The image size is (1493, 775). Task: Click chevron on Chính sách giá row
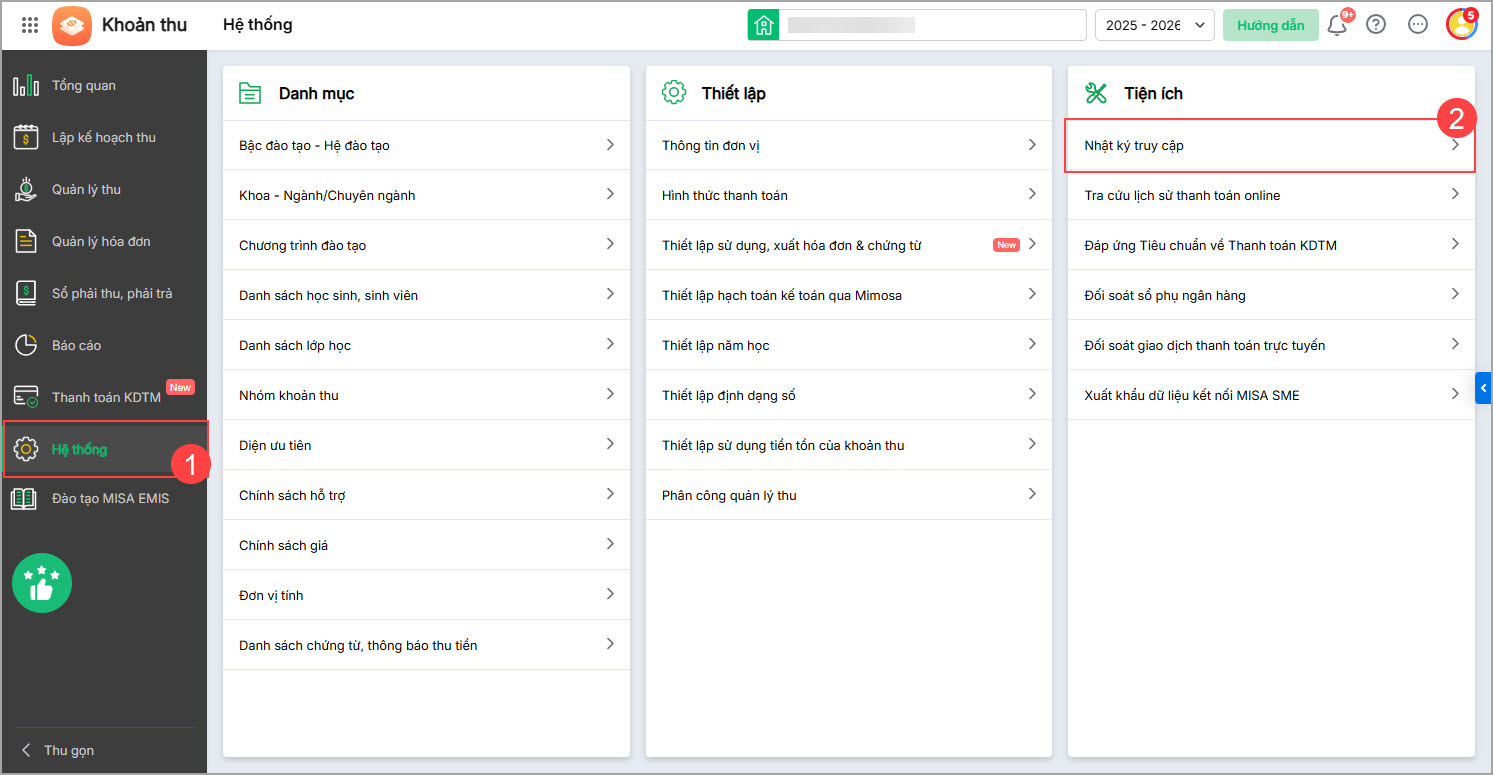point(610,544)
